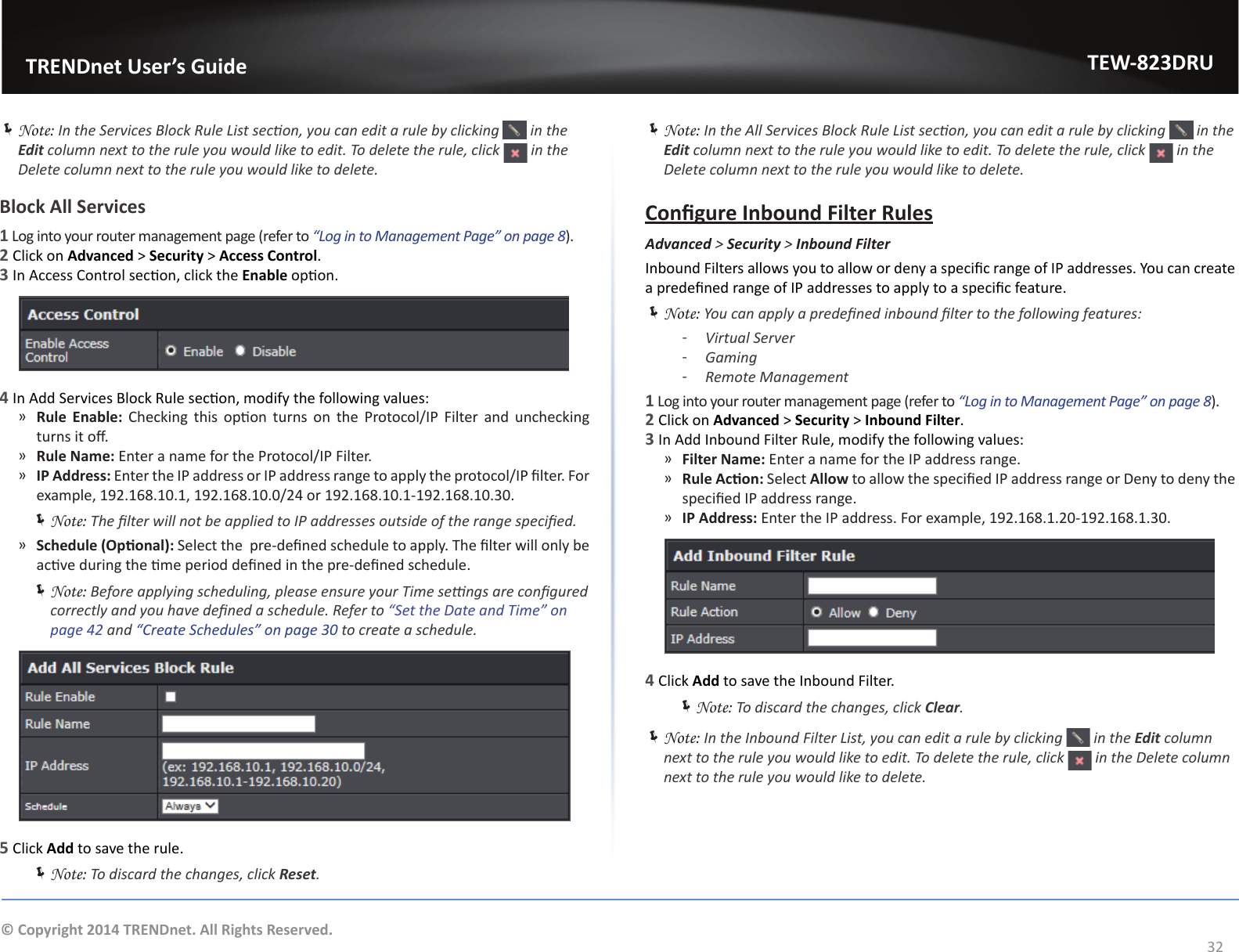
Task: Click the Rule Name field in Add Inbound Filter Rule
Action: (872, 586)
